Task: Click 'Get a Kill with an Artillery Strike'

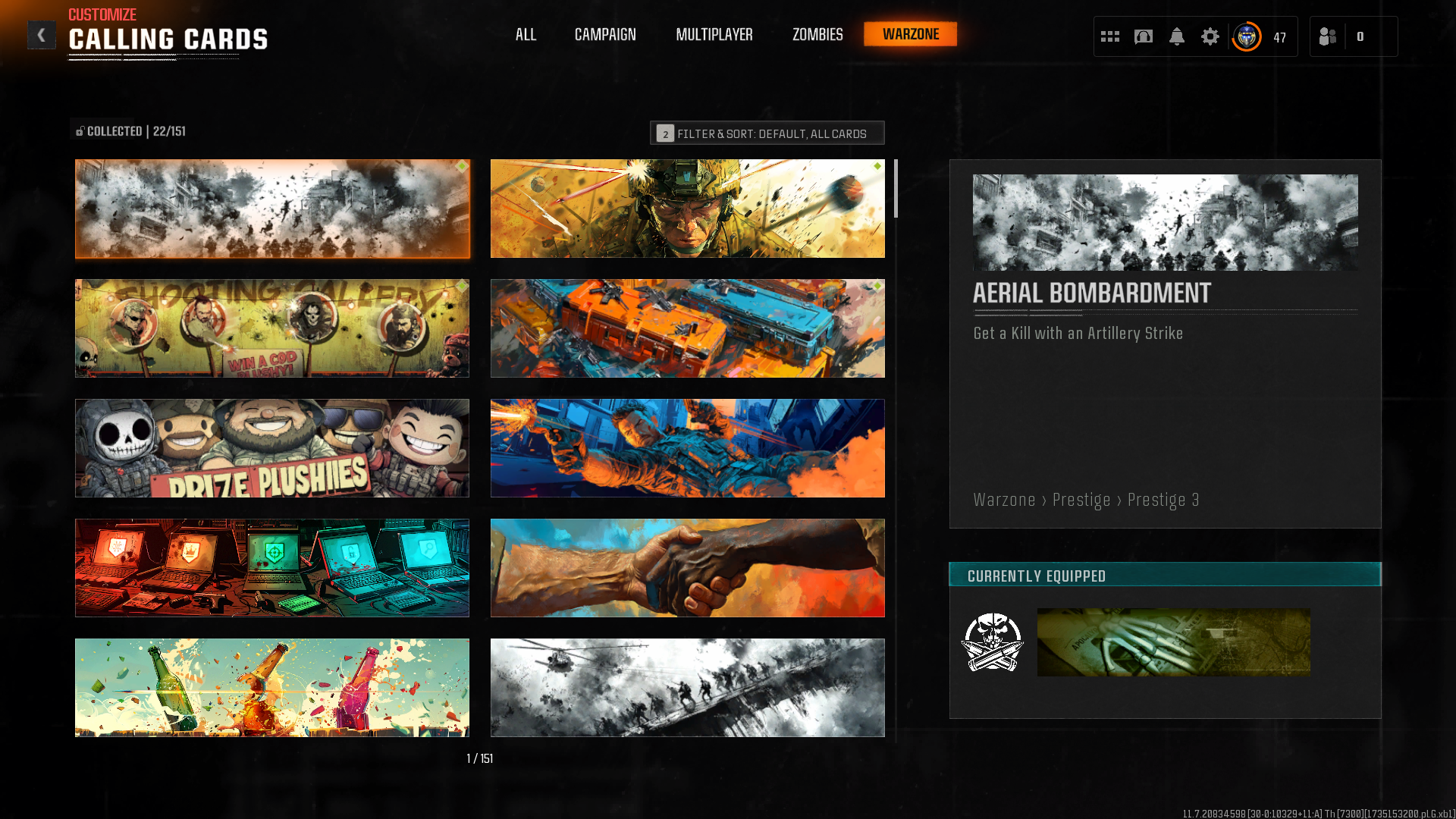Action: pyautogui.click(x=1078, y=334)
